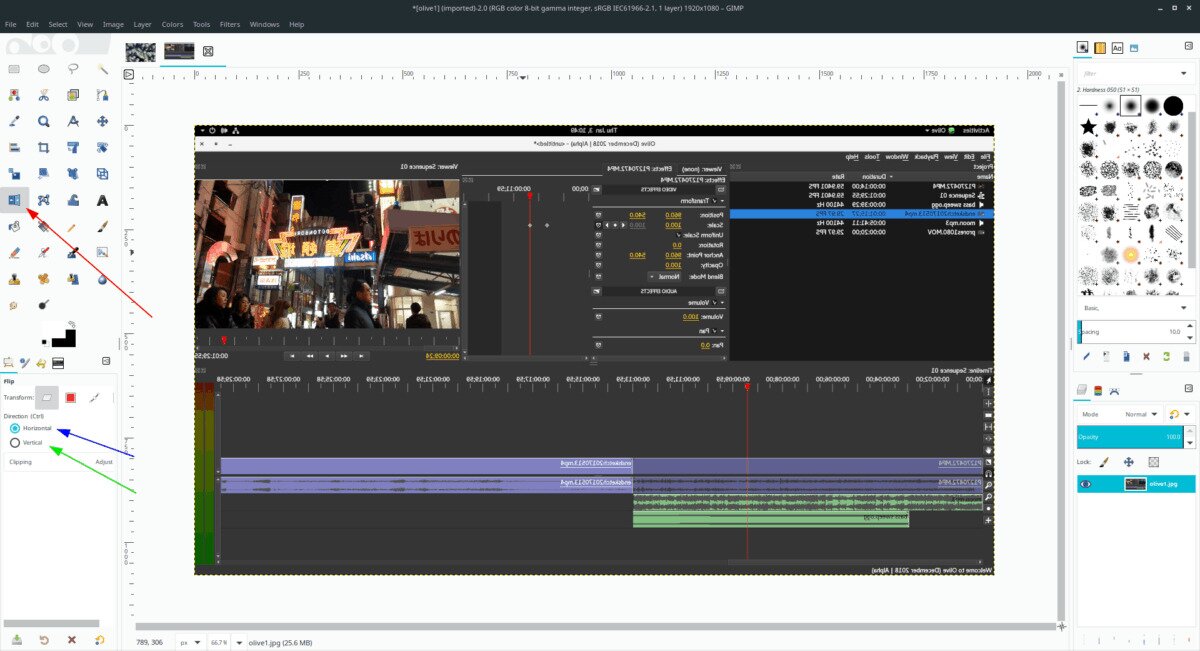Viewport: 1200px width, 651px height.
Task: Activate the Move tool
Action: click(102, 122)
